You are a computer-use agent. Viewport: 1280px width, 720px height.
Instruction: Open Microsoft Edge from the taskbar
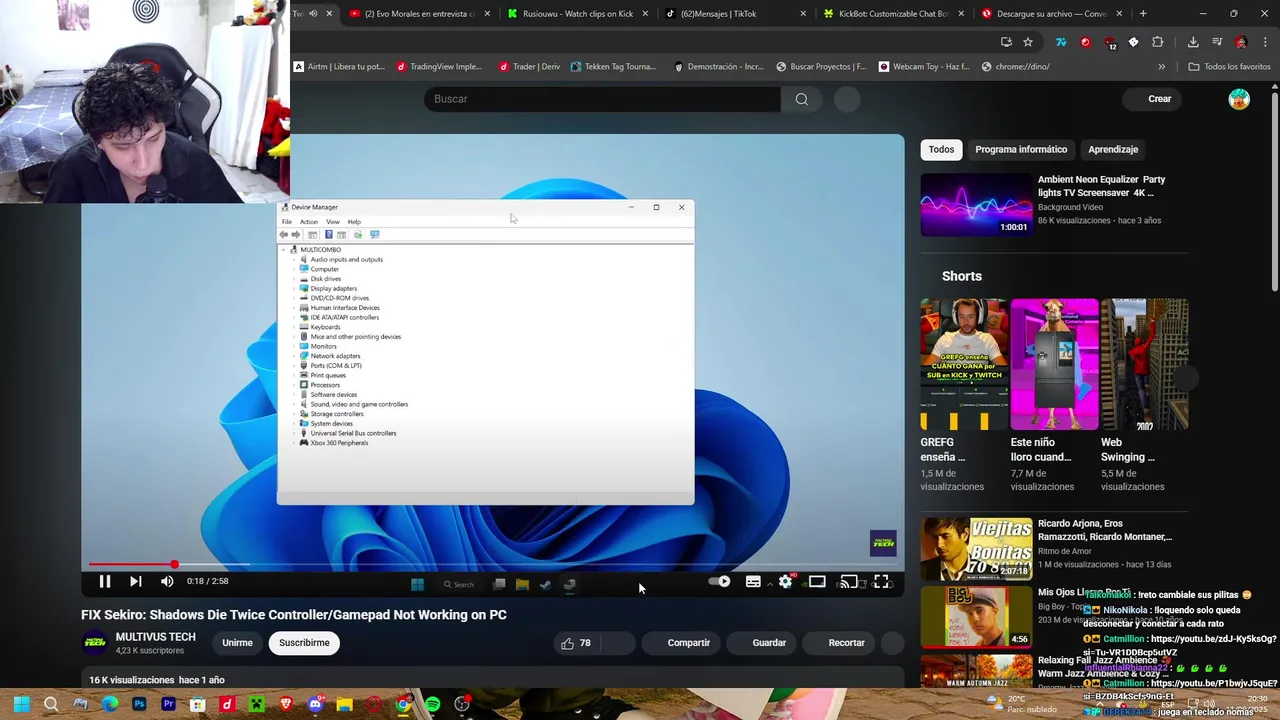110,705
